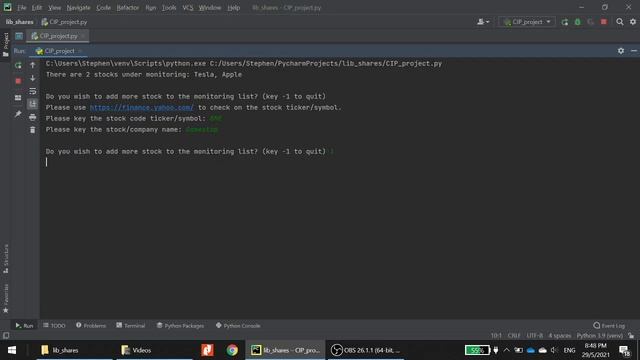Click CRLF line separator in status bar
The image size is (640, 360).
point(513,336)
